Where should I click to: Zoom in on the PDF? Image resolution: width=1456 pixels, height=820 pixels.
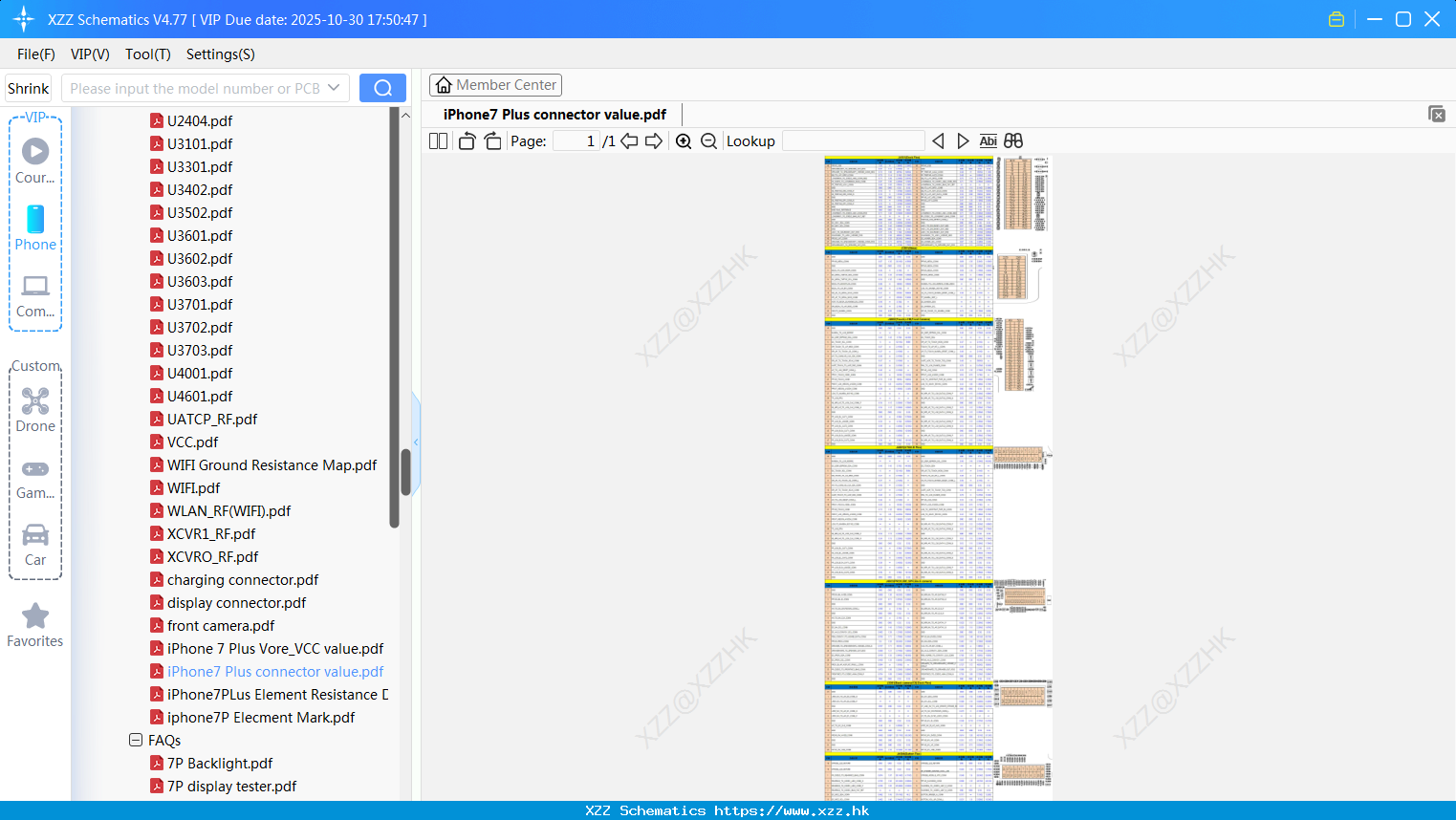click(x=684, y=140)
